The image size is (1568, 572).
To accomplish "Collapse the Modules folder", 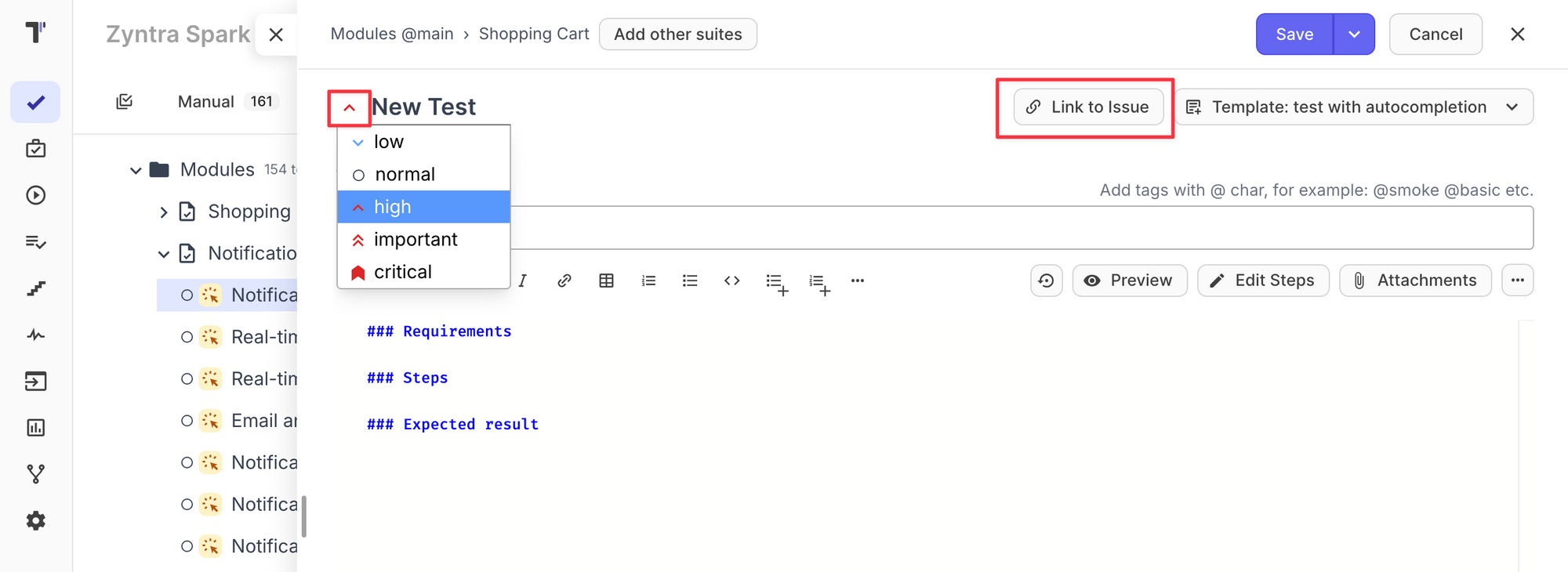I will pos(136,170).
